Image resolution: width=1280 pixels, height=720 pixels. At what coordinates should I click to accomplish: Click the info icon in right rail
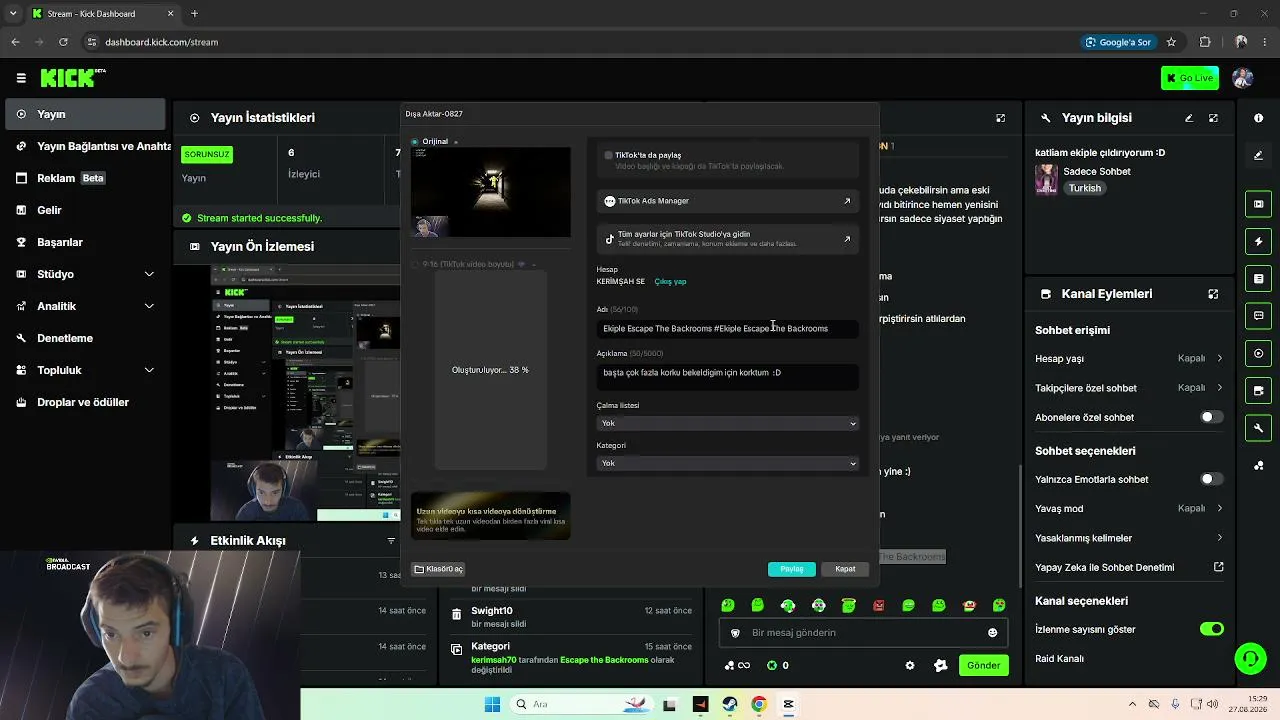1258,118
